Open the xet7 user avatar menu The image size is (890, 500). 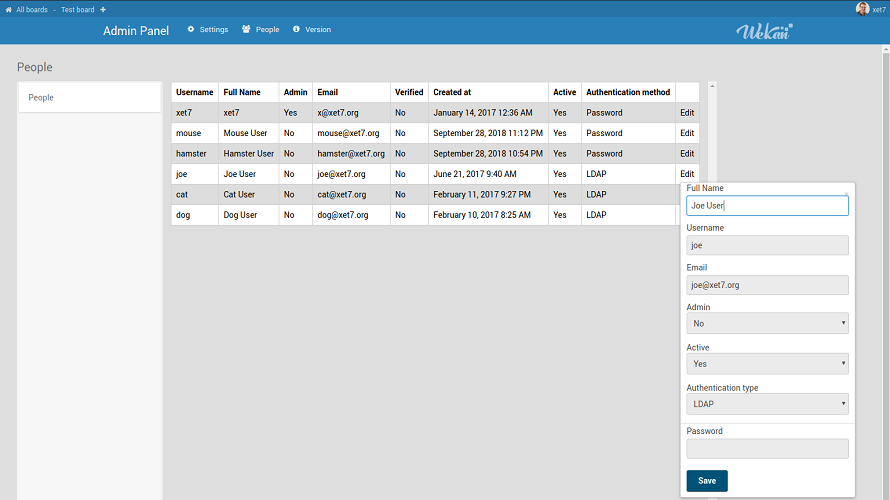click(862, 9)
